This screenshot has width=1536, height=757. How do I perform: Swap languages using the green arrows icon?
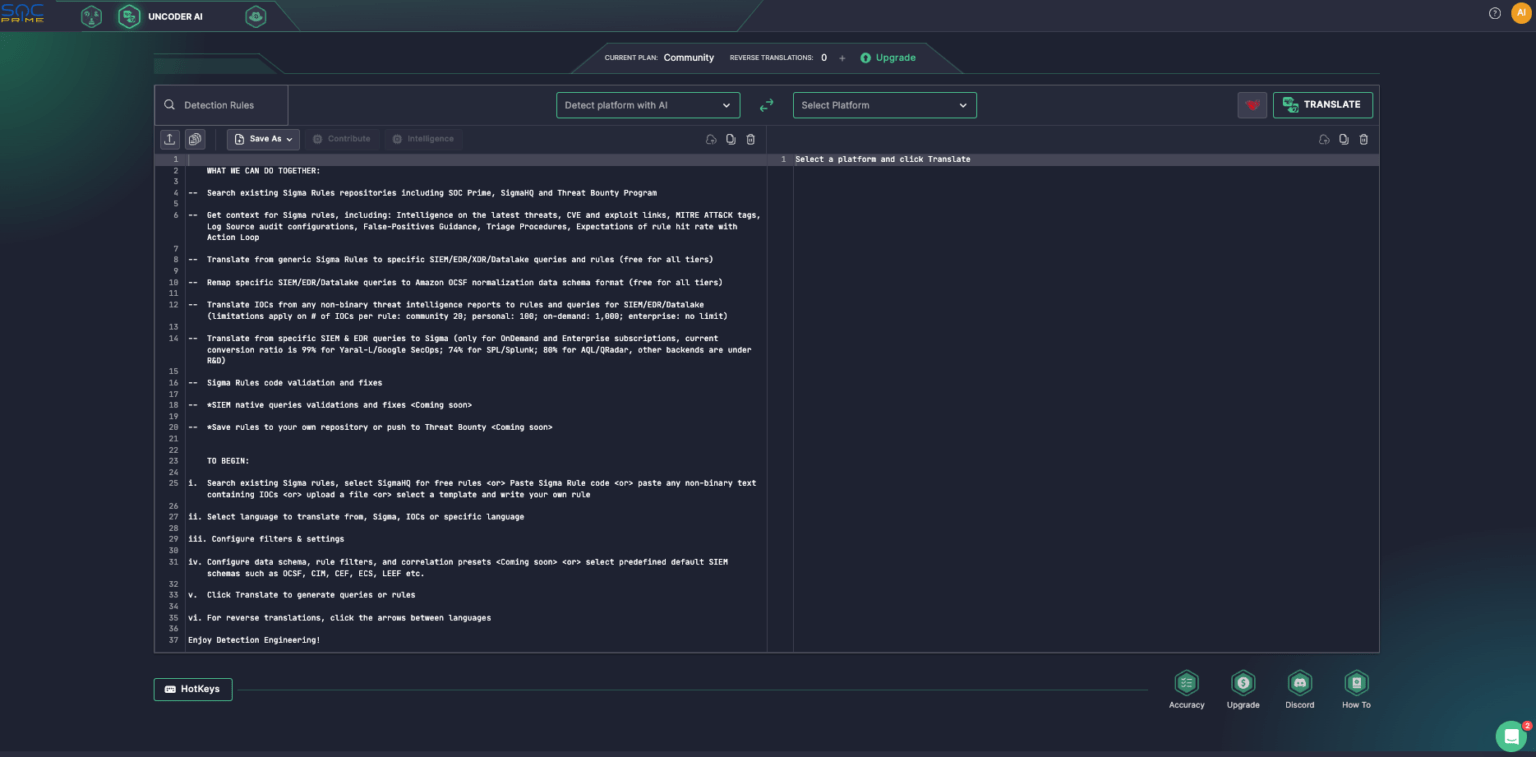coord(767,105)
